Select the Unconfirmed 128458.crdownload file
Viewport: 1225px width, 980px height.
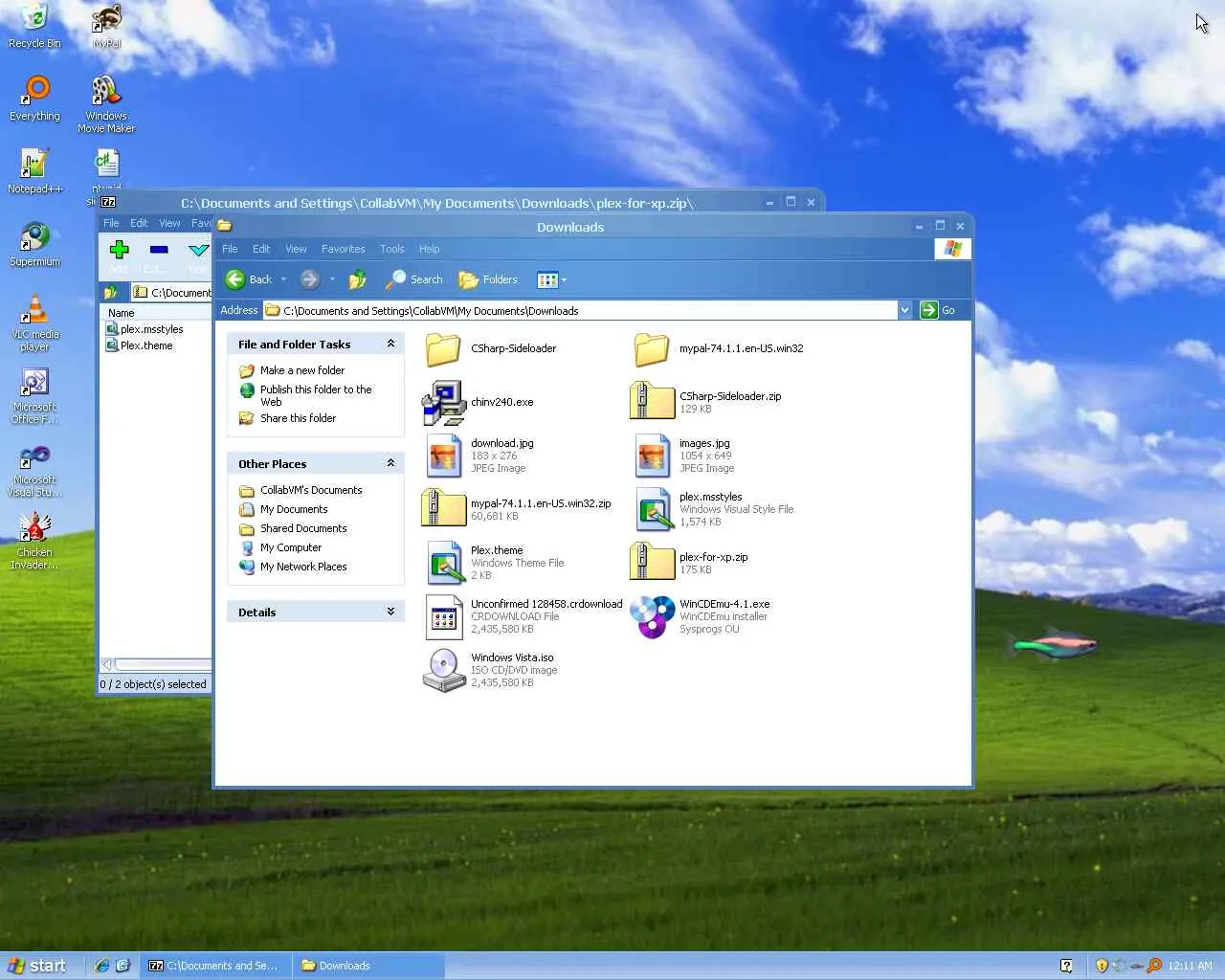pos(523,616)
